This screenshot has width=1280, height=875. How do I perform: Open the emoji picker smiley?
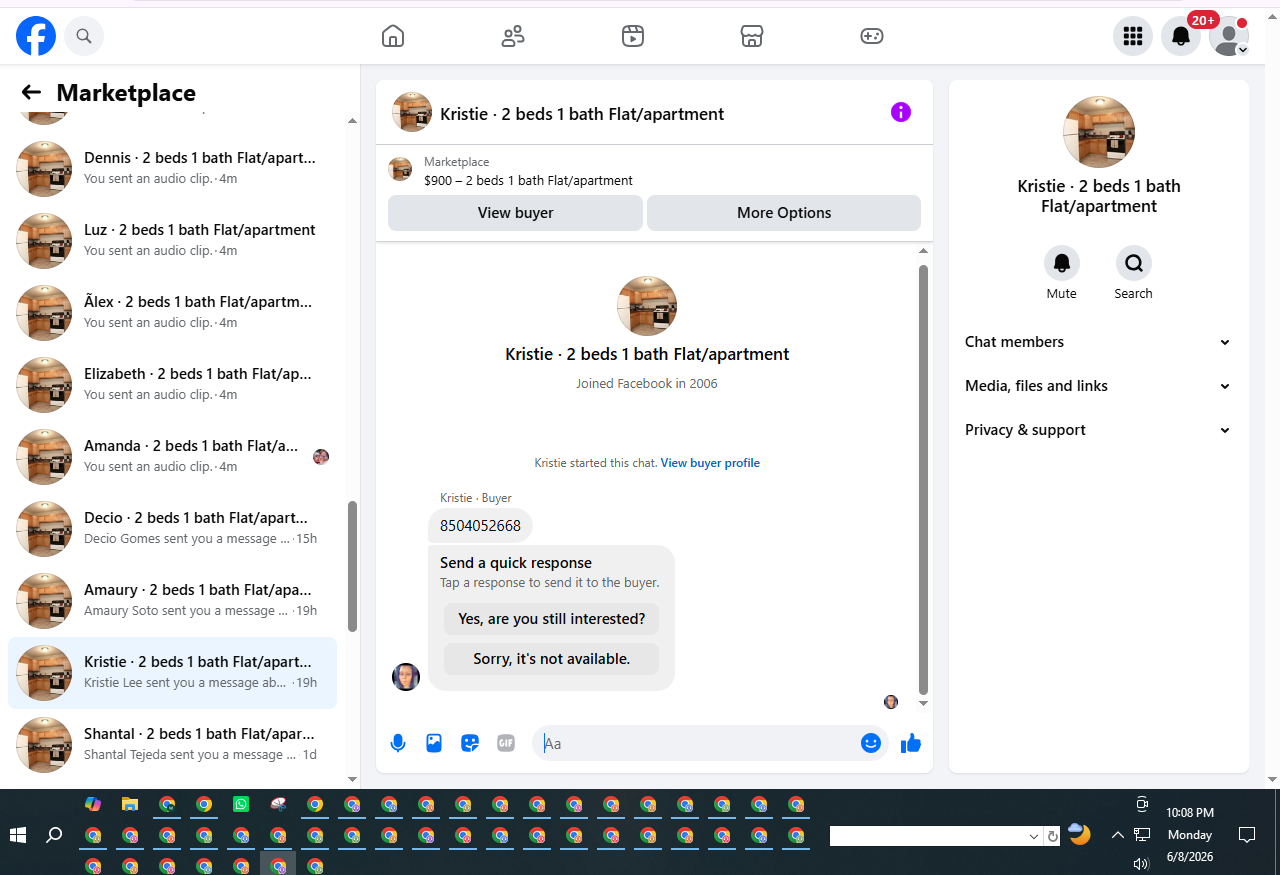coord(871,743)
